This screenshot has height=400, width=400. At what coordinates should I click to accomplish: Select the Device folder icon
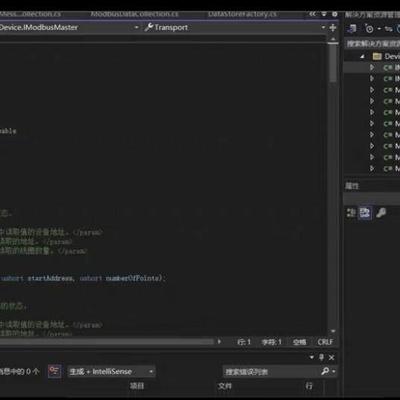coord(377,56)
